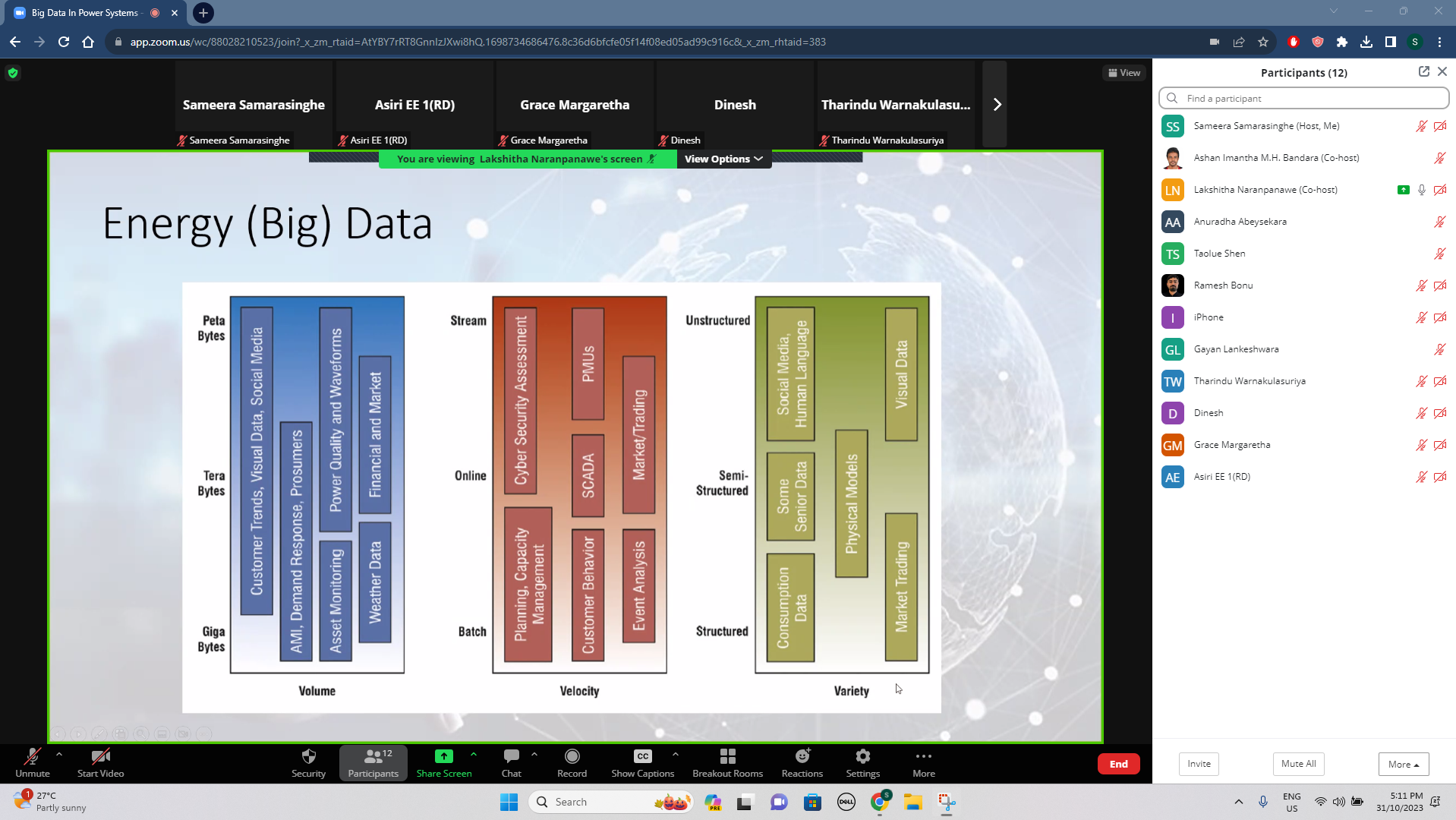The image size is (1456, 820).
Task: Open Breakout Rooms
Action: [x=727, y=756]
